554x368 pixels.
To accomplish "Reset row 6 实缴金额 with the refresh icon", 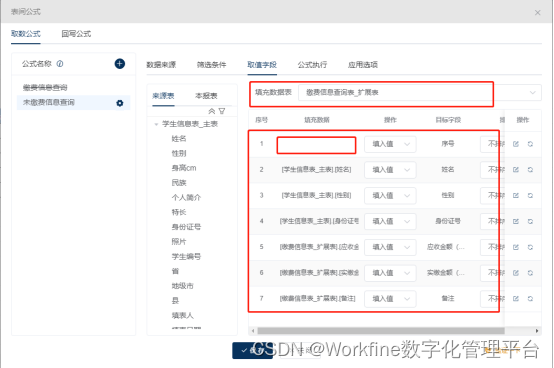I will [x=530, y=273].
